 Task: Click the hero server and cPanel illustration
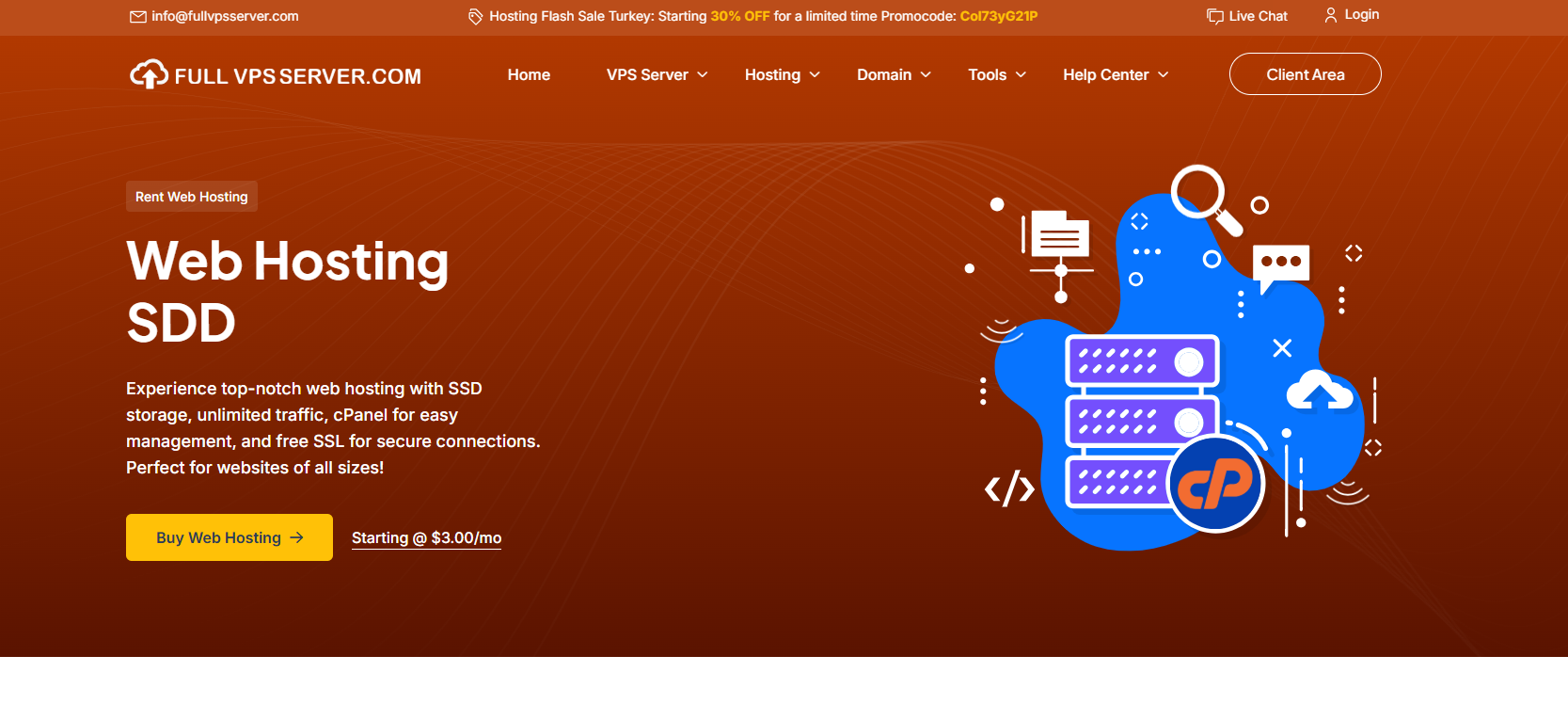[1174, 358]
